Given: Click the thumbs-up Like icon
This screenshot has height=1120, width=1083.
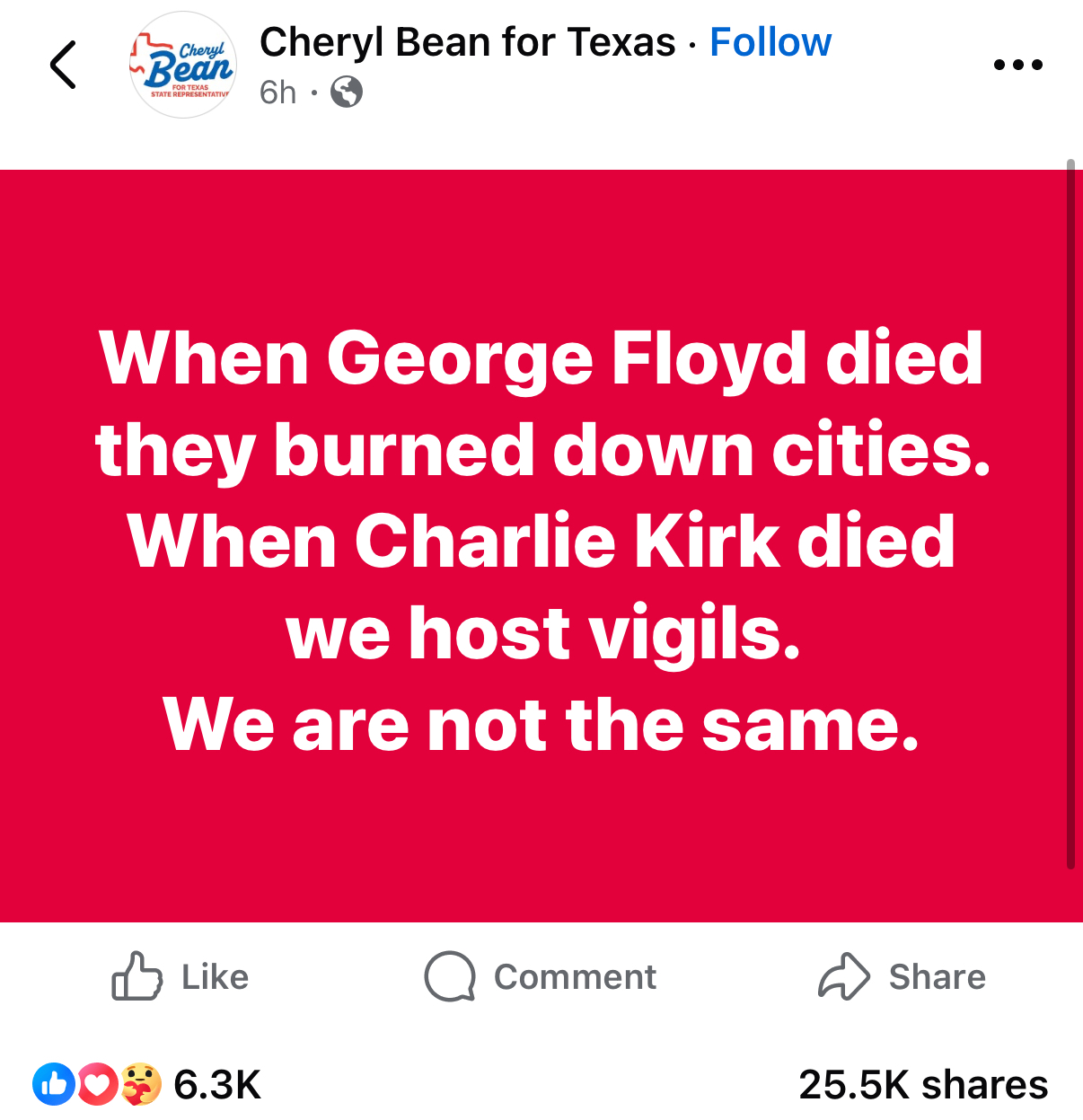Looking at the screenshot, I should coord(136,976).
